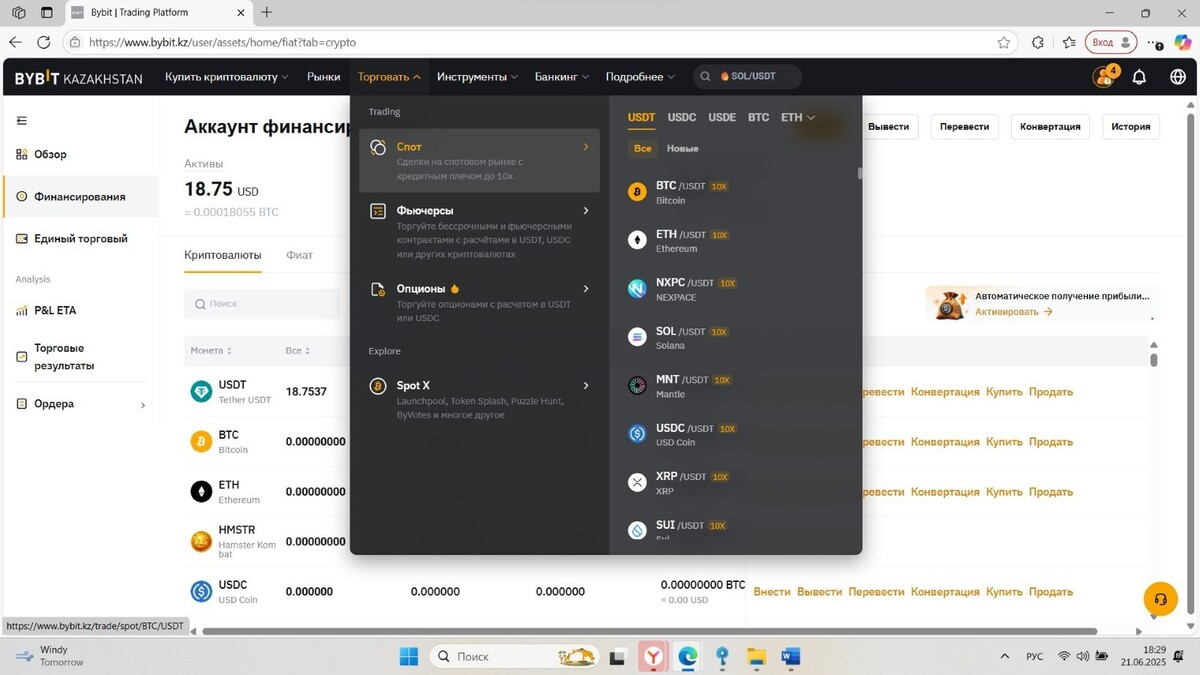Image resolution: width=1200 pixels, height=675 pixels.
Task: Select the BTC/USDT Bitcoin pair icon
Action: 637,192
